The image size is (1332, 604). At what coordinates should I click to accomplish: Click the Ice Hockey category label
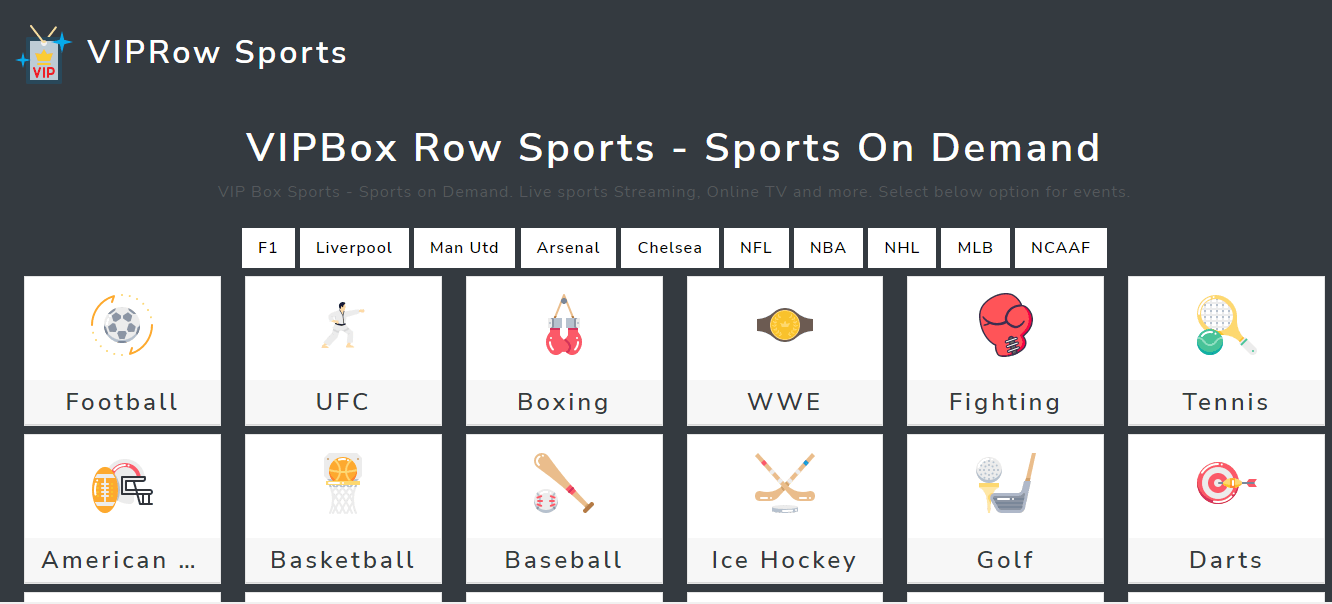[785, 560]
